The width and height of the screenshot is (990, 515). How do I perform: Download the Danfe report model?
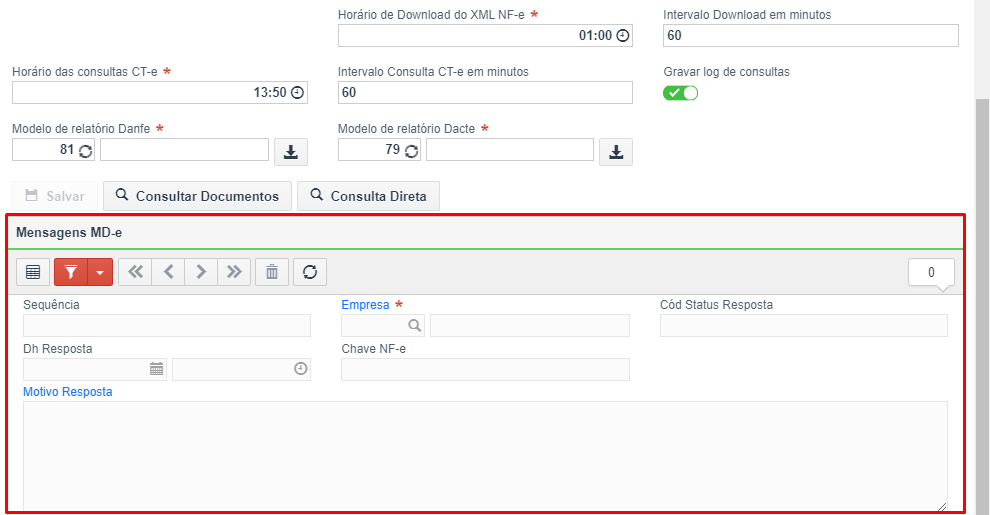(x=290, y=152)
